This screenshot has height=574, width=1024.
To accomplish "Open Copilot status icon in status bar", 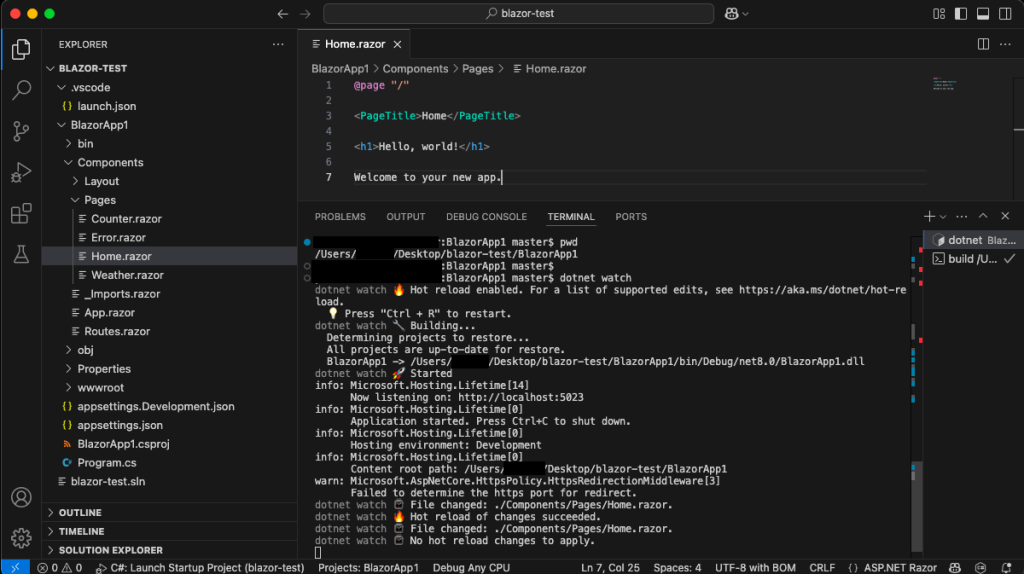I will click(x=955, y=567).
